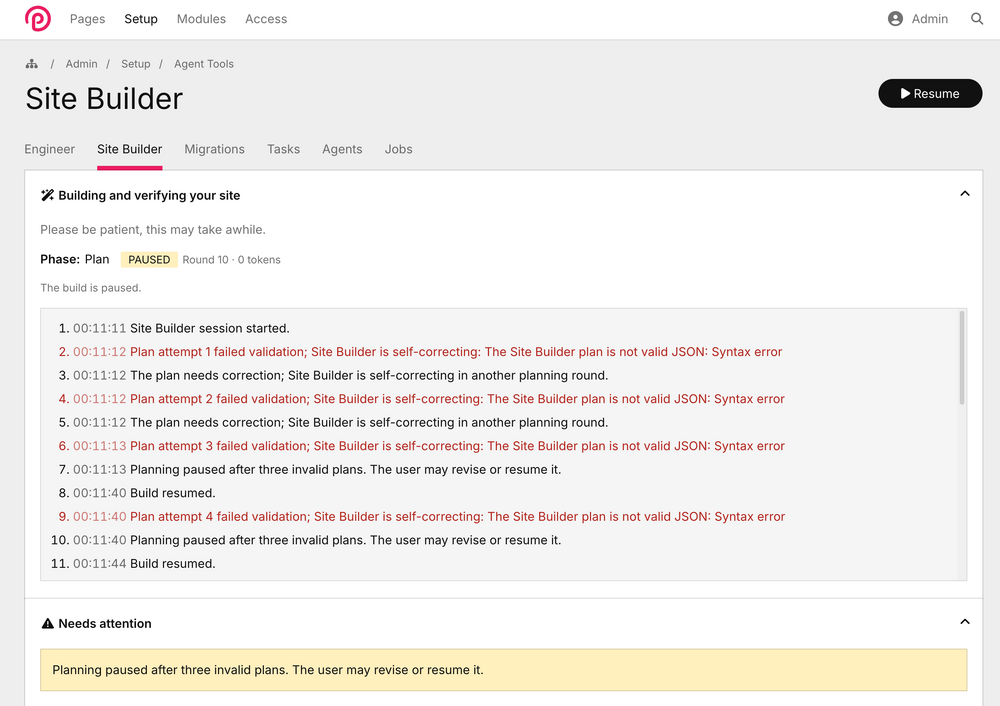Go to Admin breadcrumb link
The height and width of the screenshot is (706, 1000).
coord(82,64)
